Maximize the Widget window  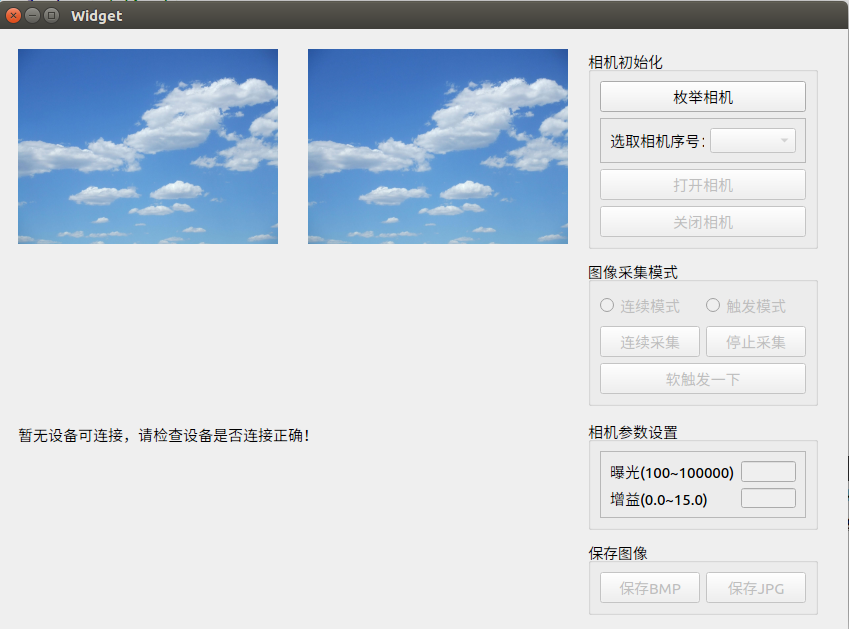click(x=51, y=15)
